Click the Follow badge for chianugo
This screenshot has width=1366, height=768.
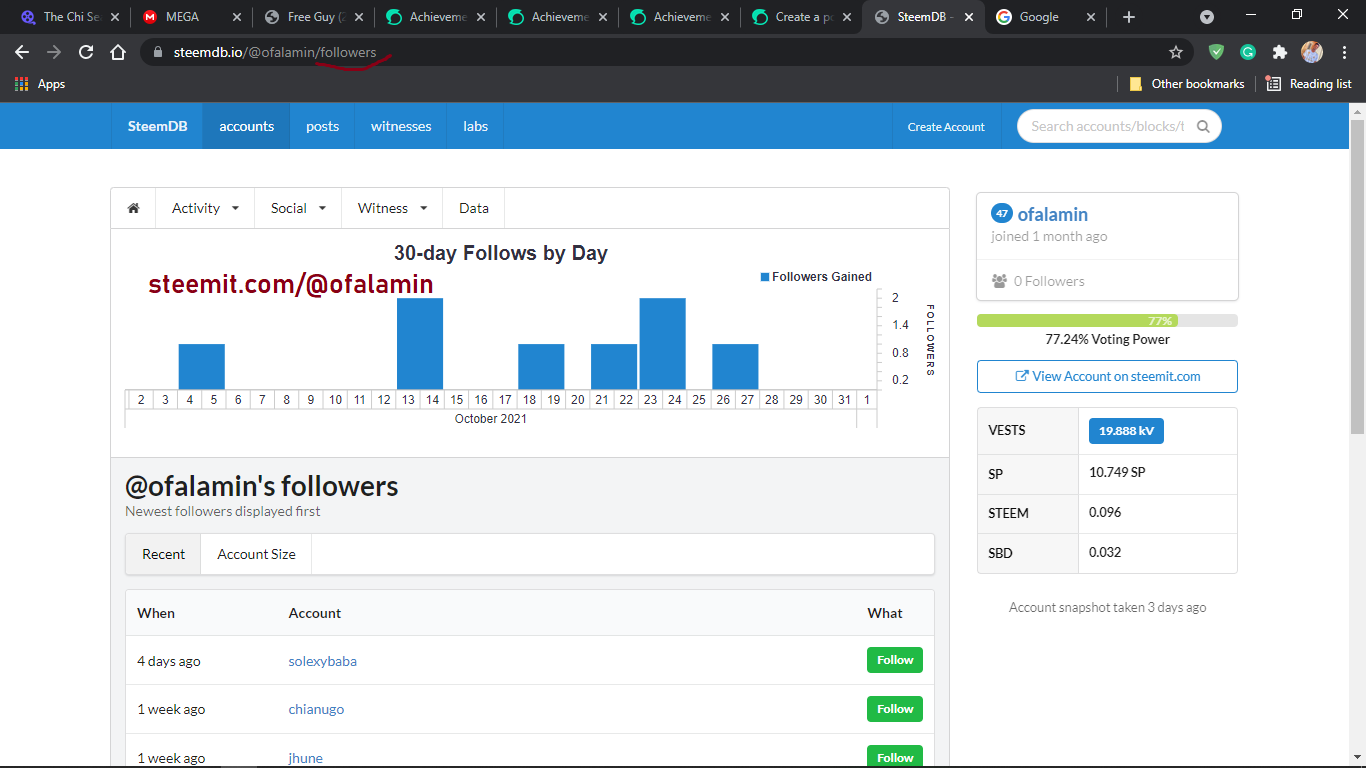[x=895, y=709]
